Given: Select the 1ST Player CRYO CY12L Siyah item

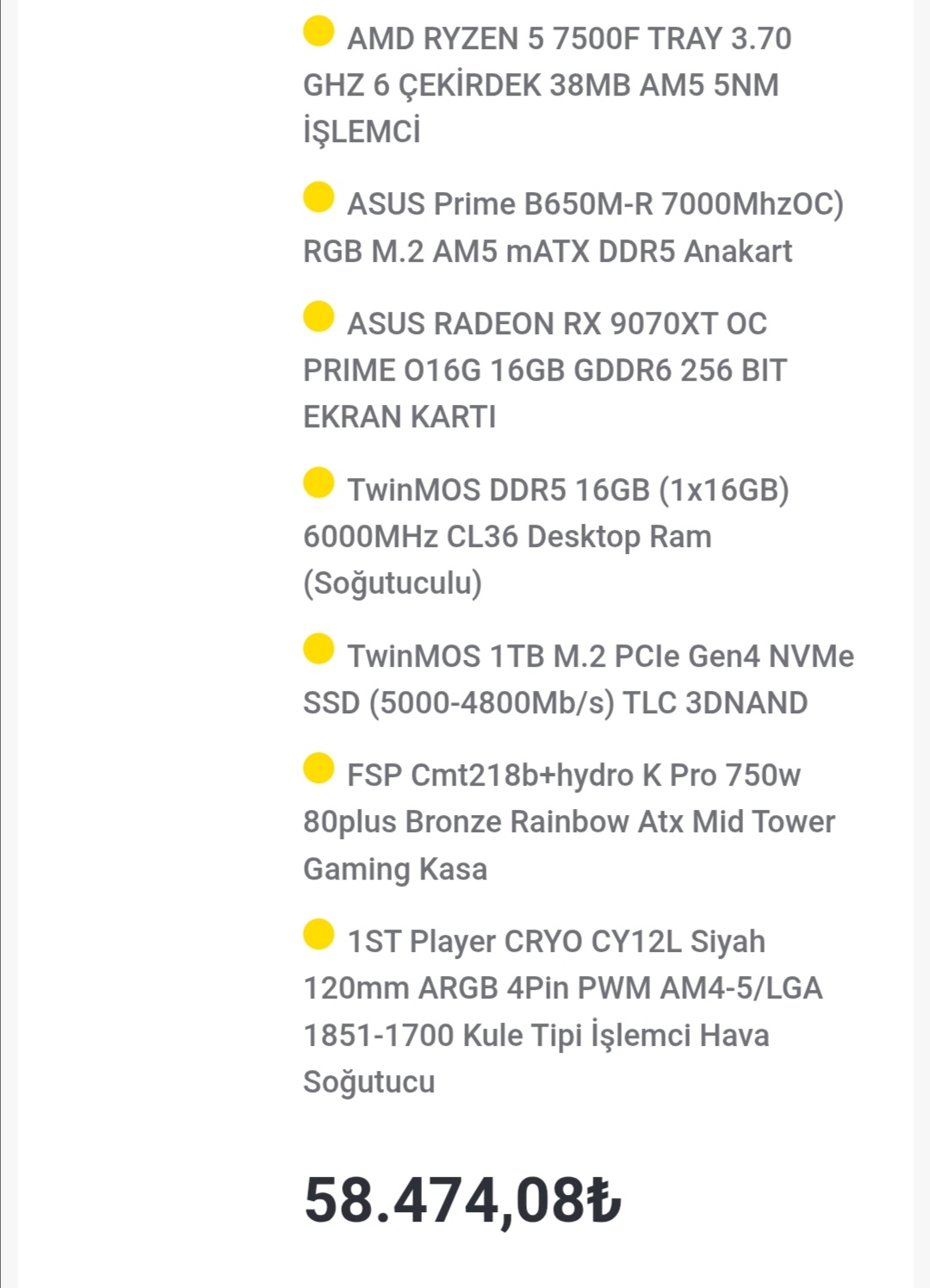Looking at the screenshot, I should [563, 1011].
